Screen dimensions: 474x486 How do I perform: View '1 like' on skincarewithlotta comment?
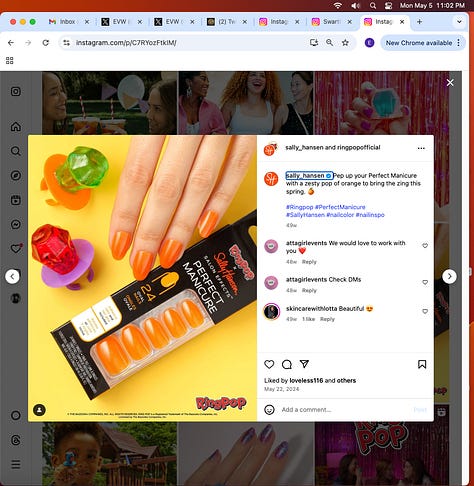[308, 319]
